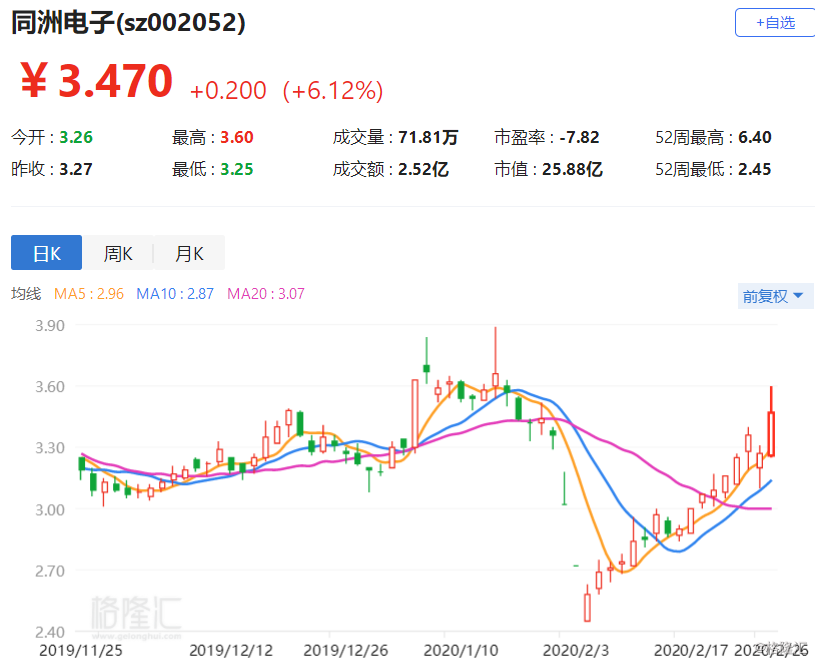This screenshot has width=815, height=662.
Task: Click the 52周最高 value 6.40
Action: pos(755,137)
